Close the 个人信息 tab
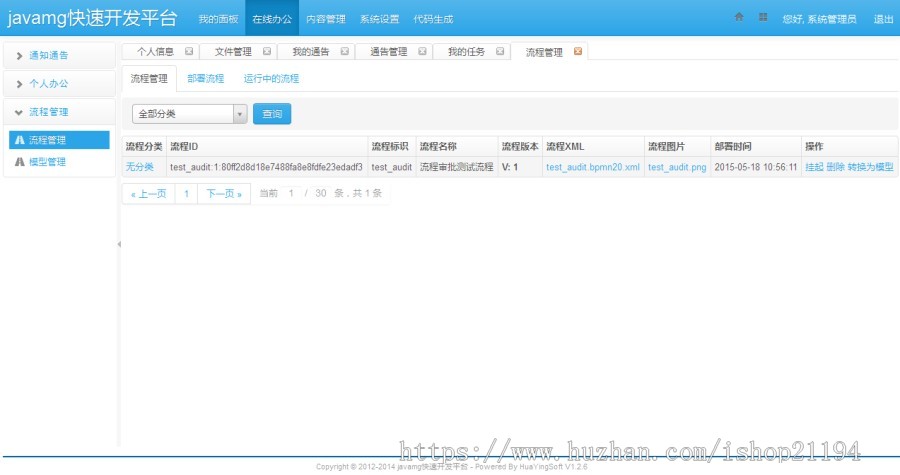The image size is (900, 475). (x=189, y=51)
